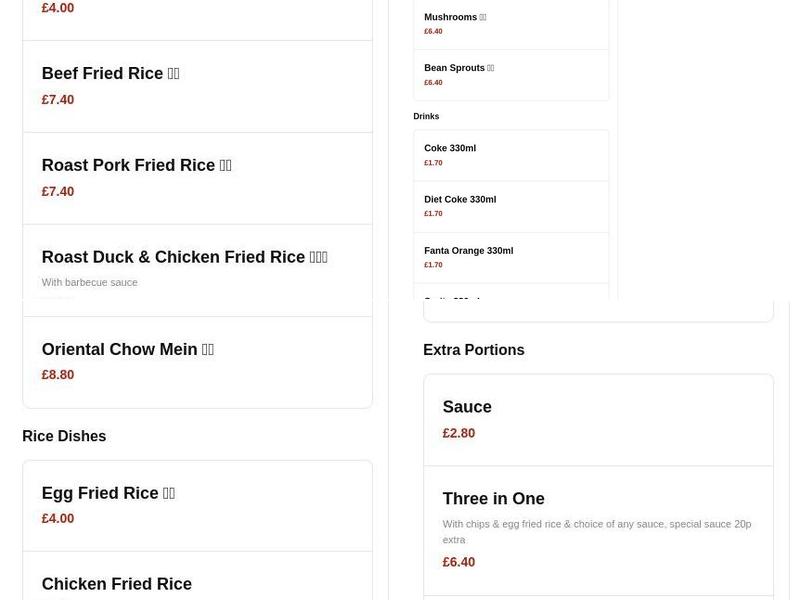Image resolution: width=800 pixels, height=600 pixels.
Task: Select the Beef Fried Rice menu item
Action: [x=110, y=73]
